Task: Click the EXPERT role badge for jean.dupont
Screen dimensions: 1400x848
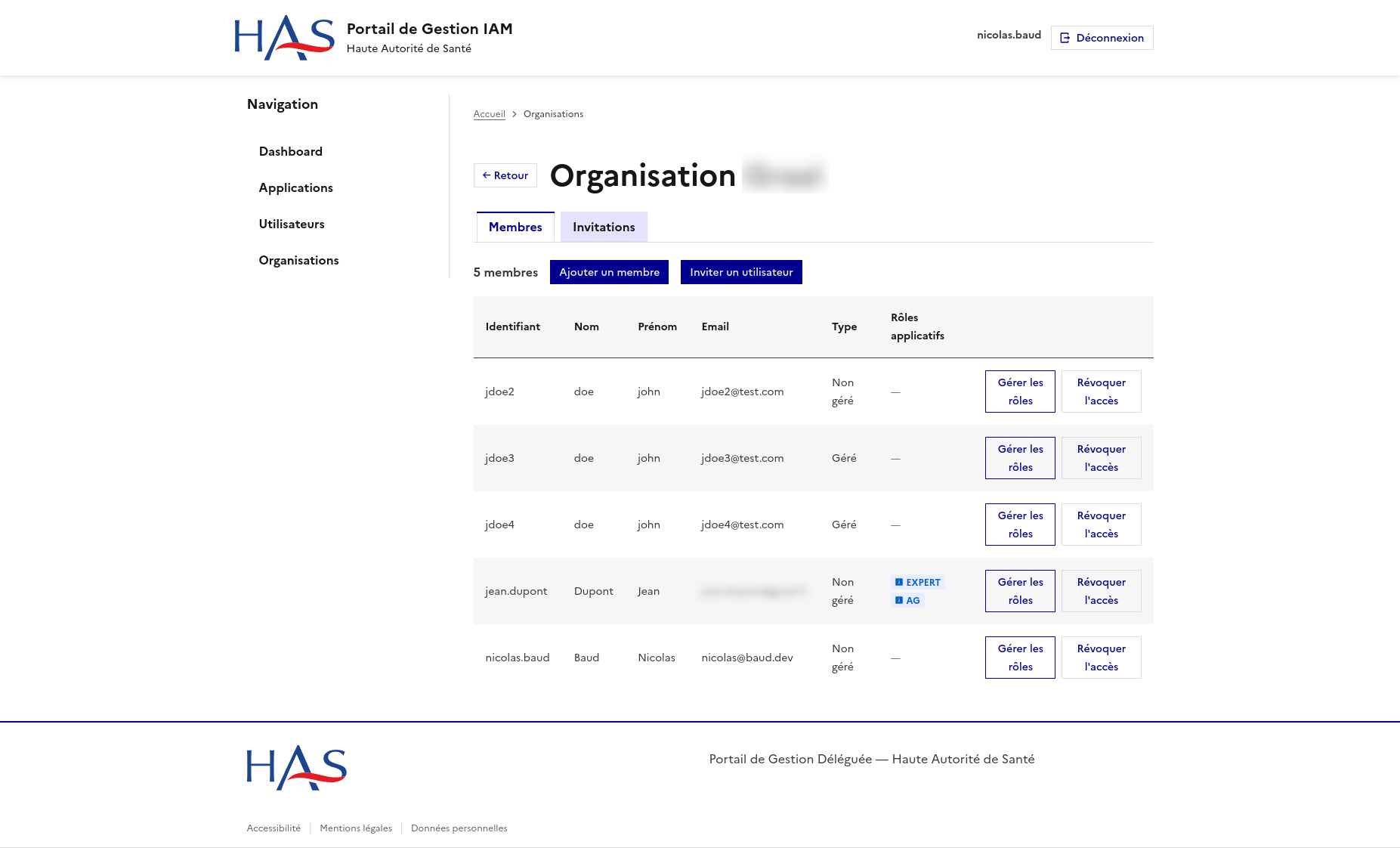Action: coord(917,582)
